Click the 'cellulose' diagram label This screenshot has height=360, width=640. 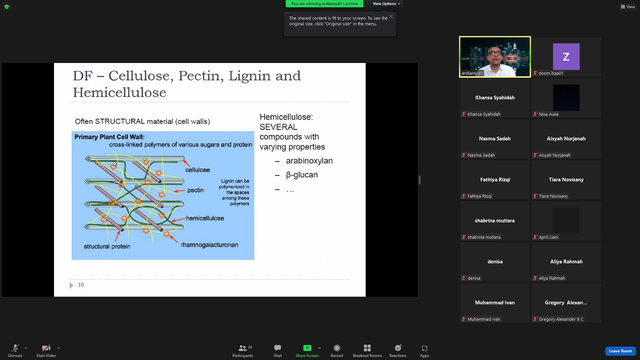tap(198, 170)
